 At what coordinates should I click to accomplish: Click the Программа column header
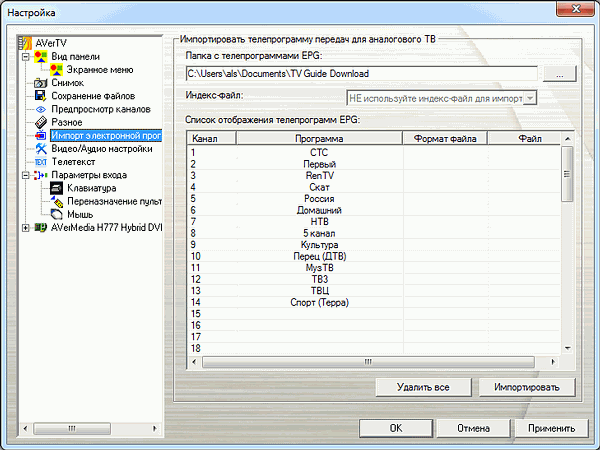[319, 139]
